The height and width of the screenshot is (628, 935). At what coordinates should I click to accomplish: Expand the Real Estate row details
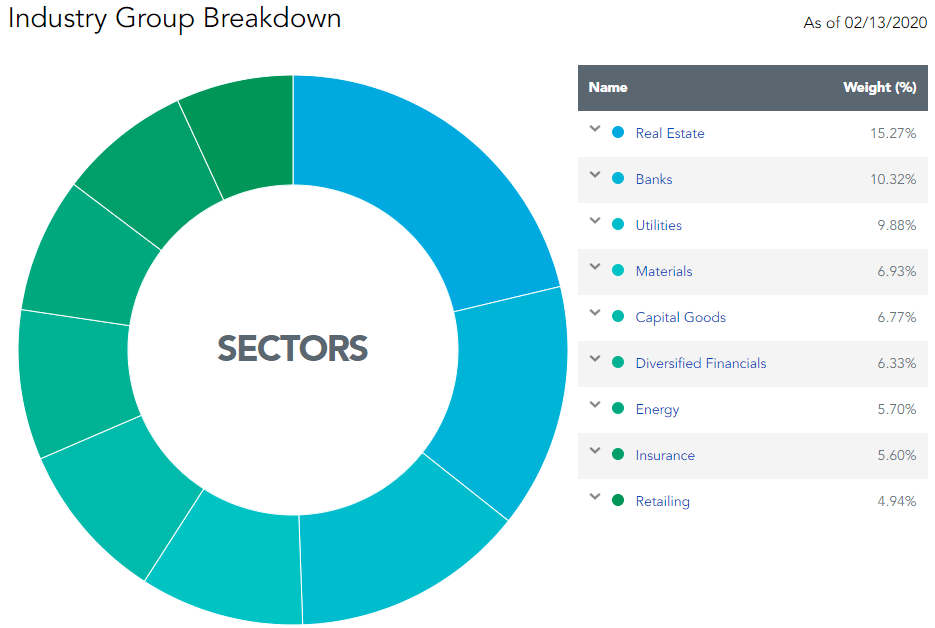tap(595, 131)
